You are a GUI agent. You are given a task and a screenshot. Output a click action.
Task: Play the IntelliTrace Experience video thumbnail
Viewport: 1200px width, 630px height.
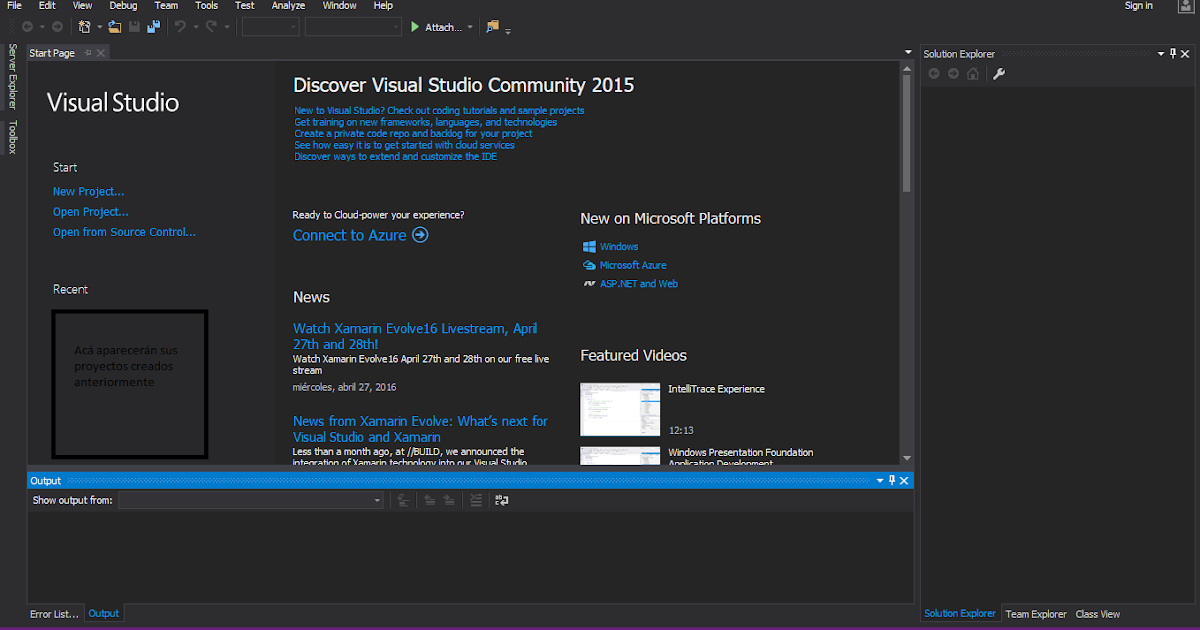(620, 409)
